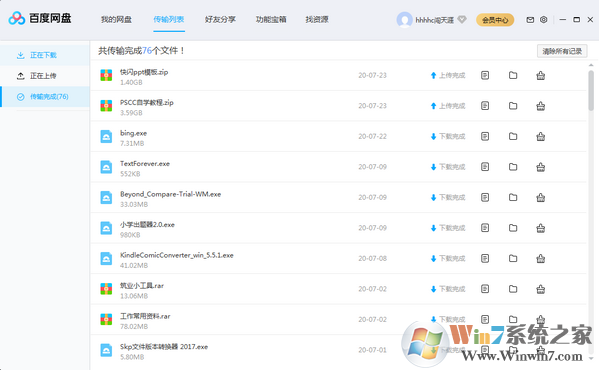Open the containing folder for 小学出题器2.0.exe
This screenshot has width=599, height=370.
[513, 228]
